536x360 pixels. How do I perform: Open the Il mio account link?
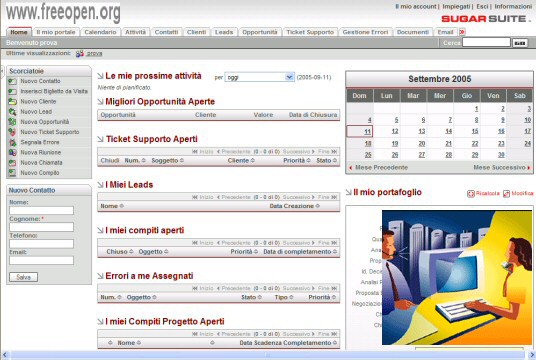415,6
